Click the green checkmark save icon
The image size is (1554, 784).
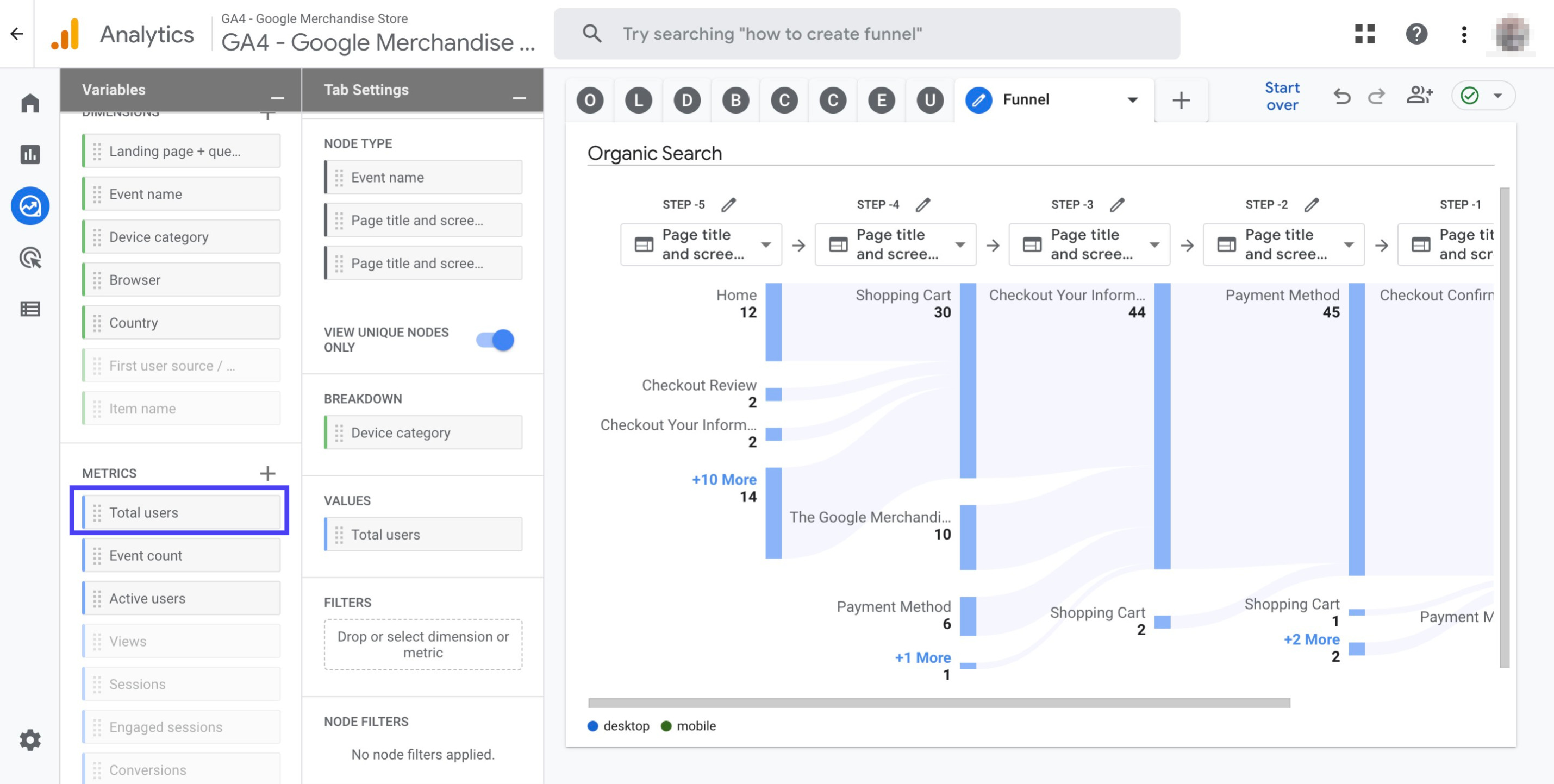click(1469, 96)
